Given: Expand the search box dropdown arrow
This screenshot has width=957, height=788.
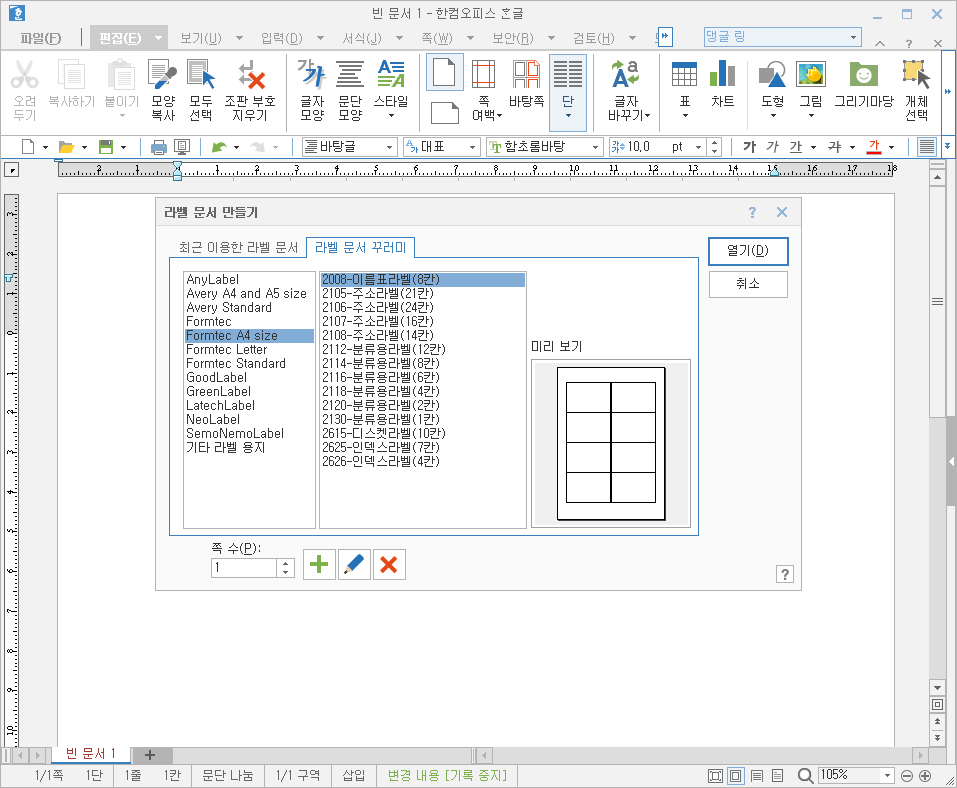Looking at the screenshot, I should 853,37.
